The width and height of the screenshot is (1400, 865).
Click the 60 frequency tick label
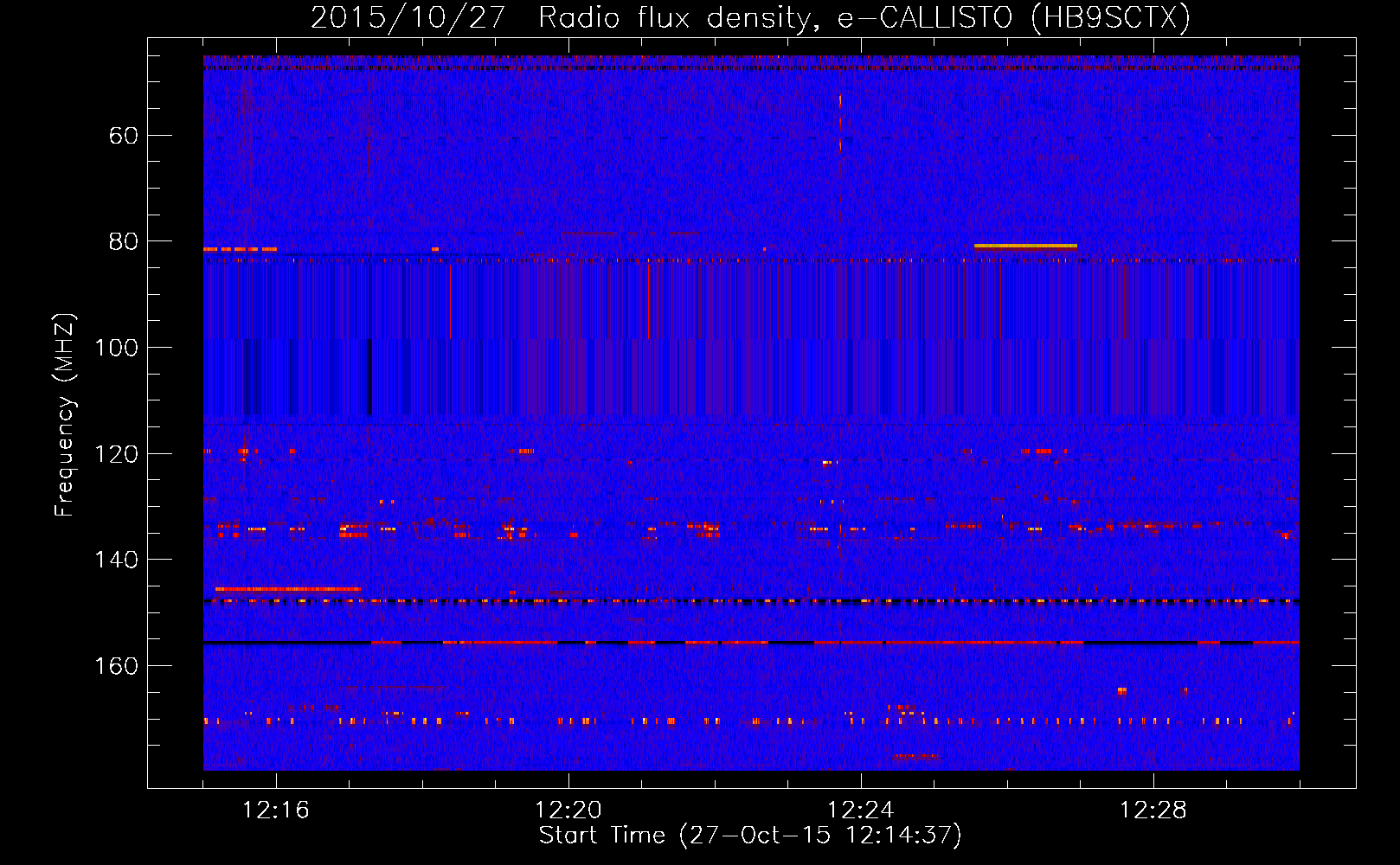124,136
